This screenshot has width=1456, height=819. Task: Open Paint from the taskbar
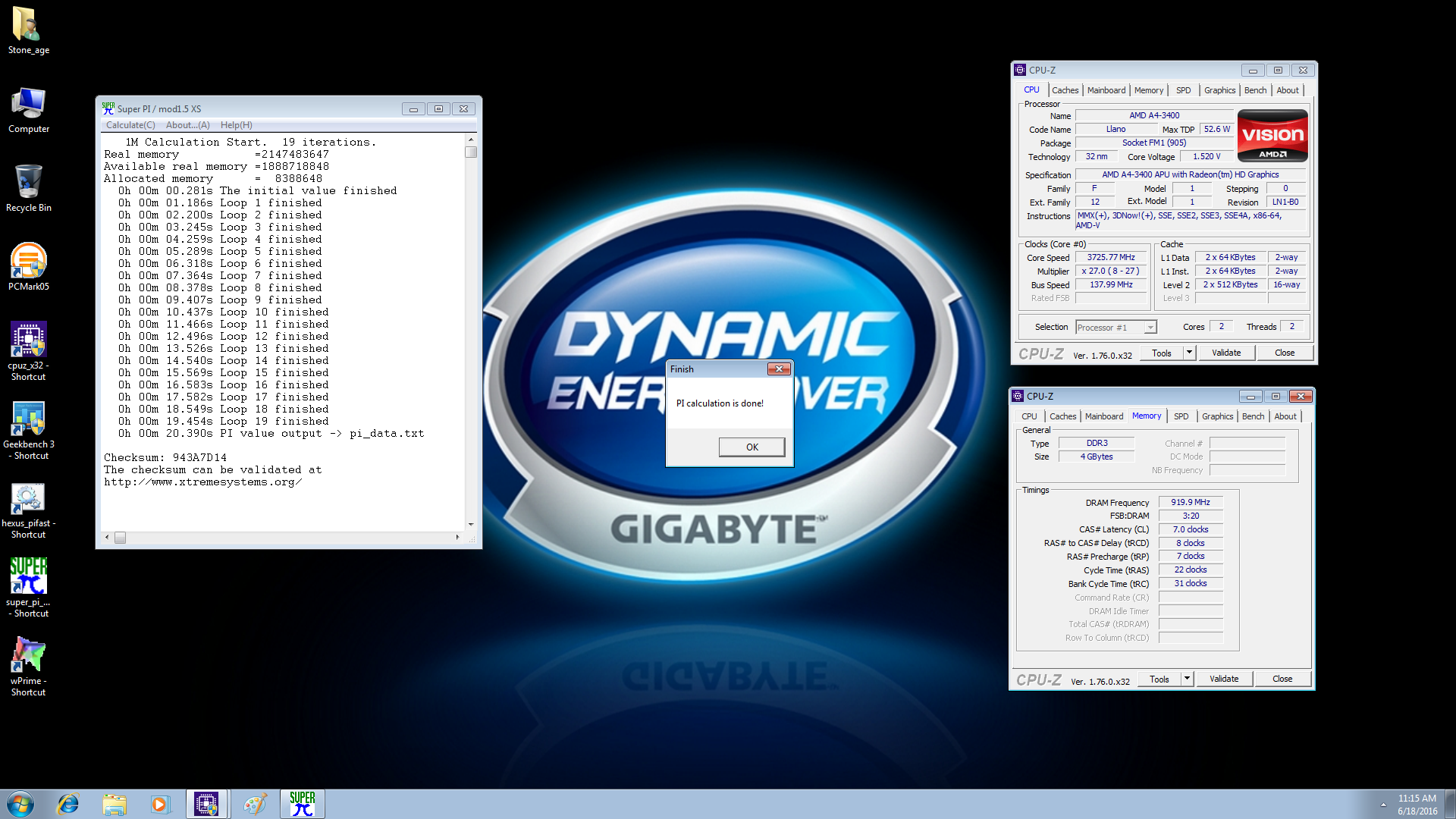coord(255,804)
